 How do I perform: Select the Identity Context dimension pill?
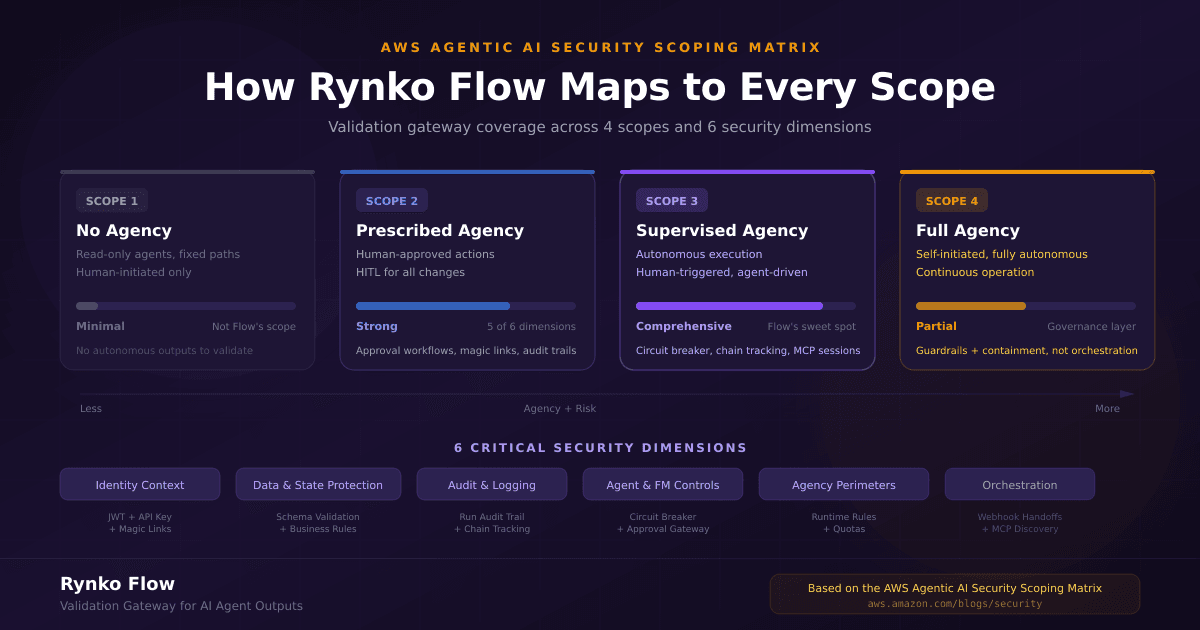point(140,484)
